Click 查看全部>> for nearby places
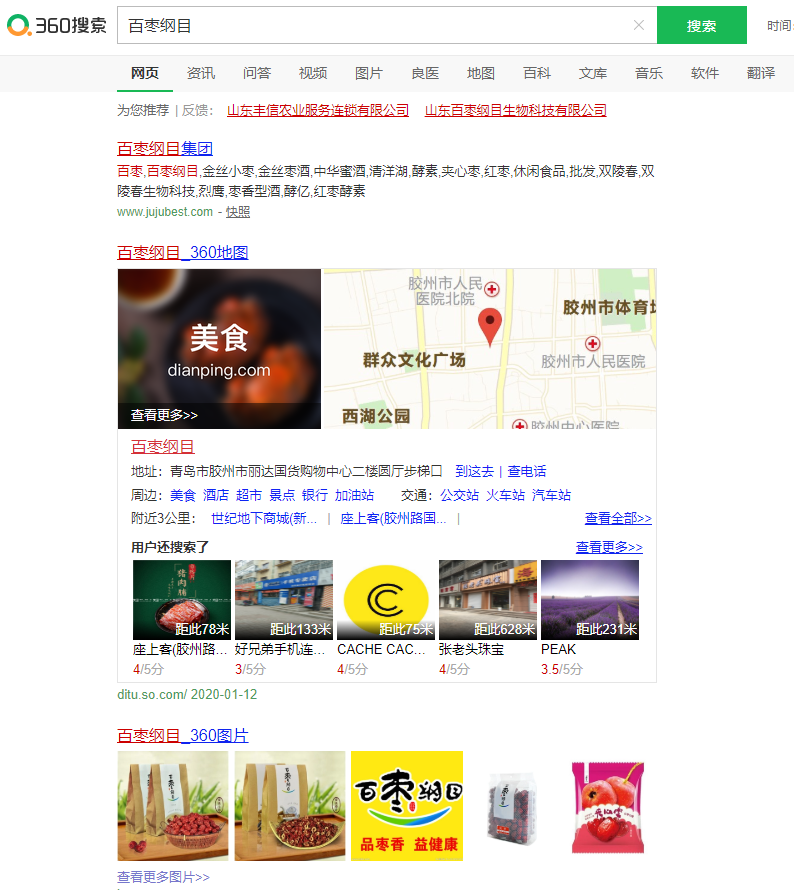 point(618,518)
